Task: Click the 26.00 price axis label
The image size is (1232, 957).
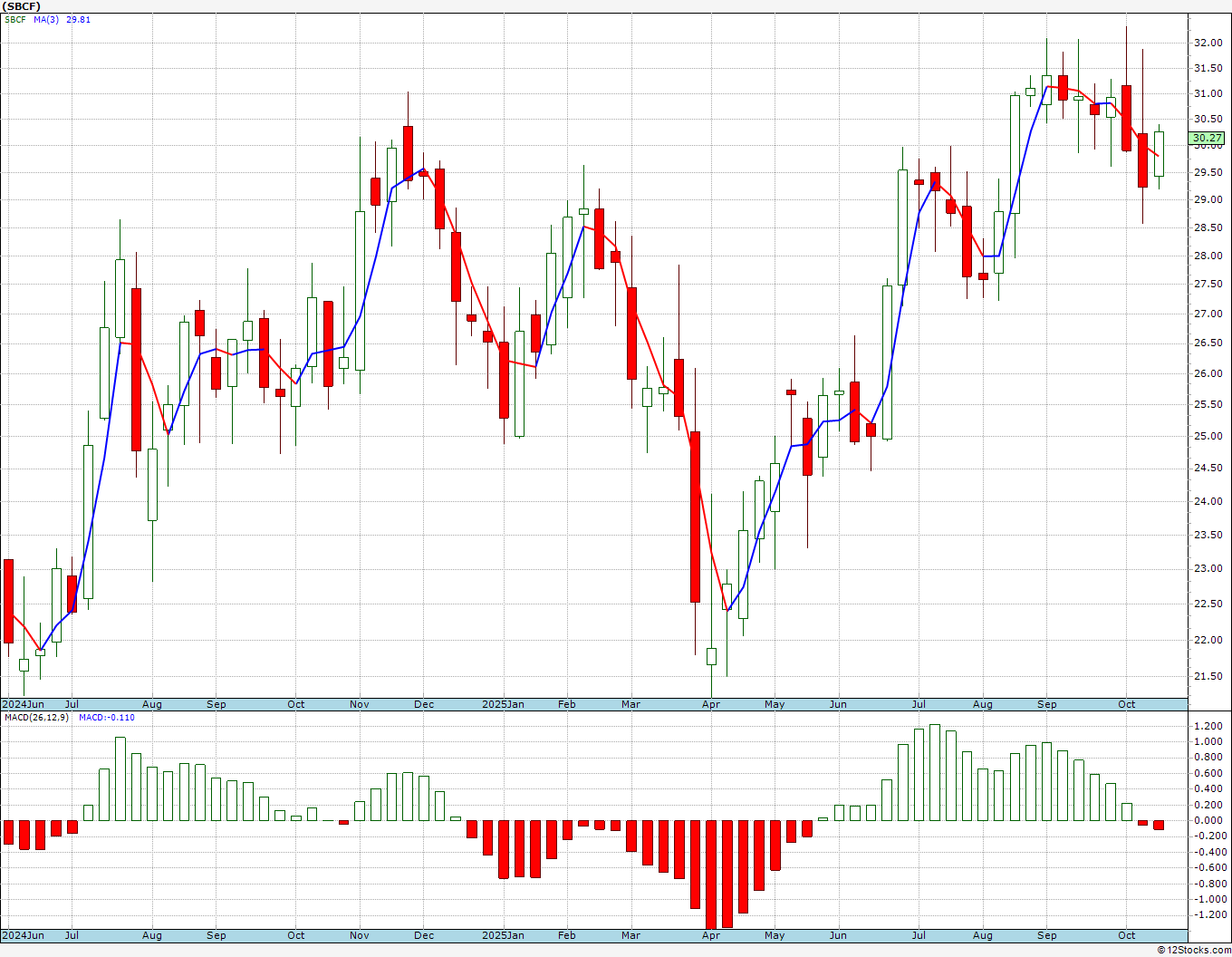Action: (1208, 373)
